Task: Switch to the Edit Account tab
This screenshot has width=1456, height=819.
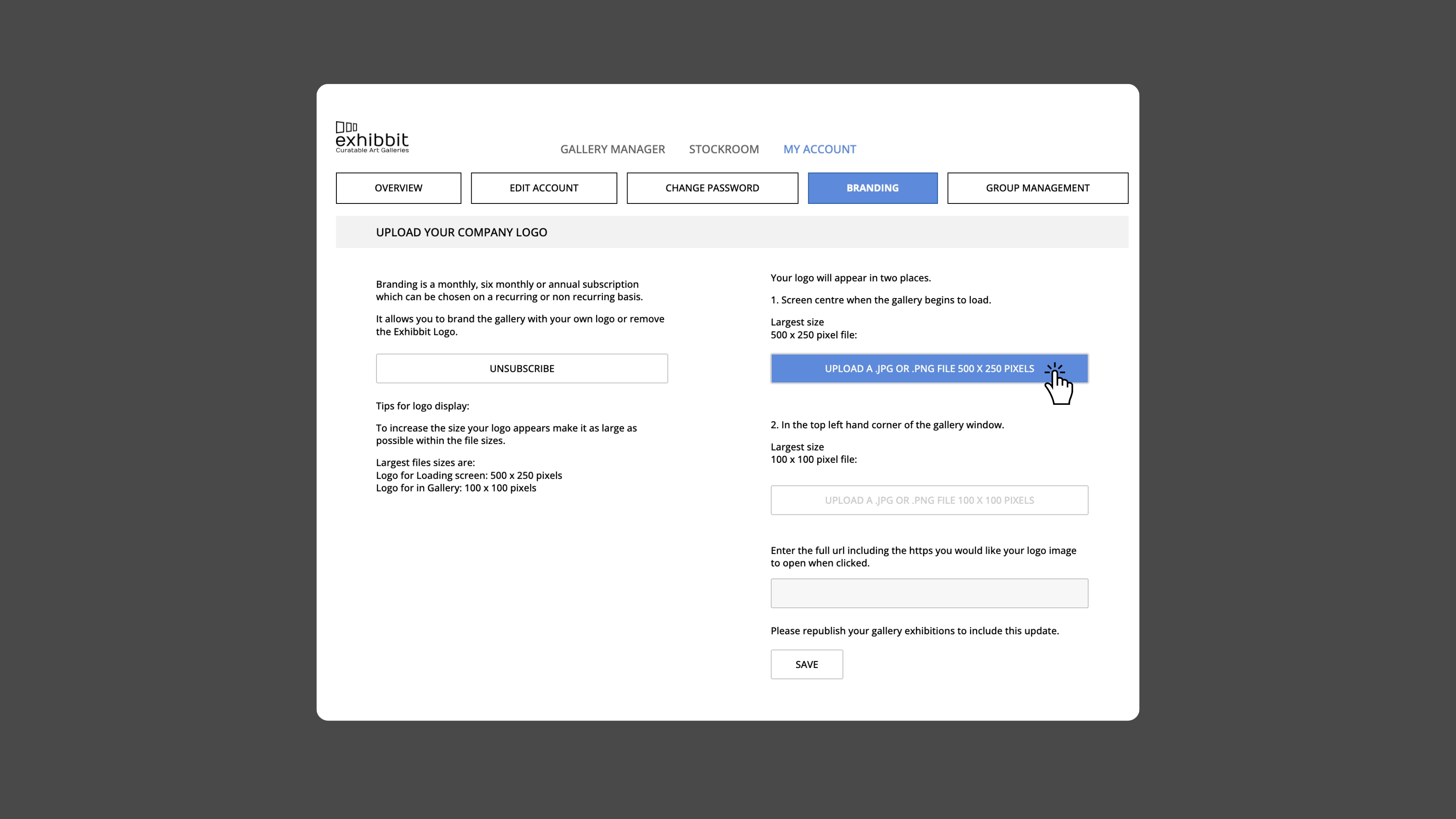Action: click(x=544, y=188)
